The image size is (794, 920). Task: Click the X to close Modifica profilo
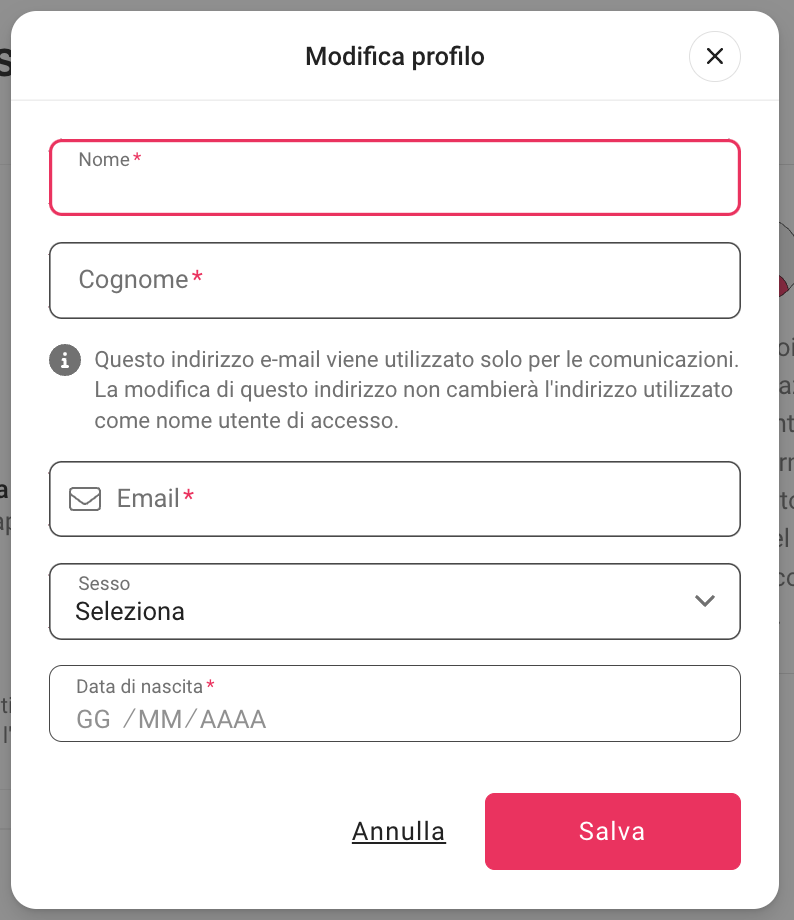pos(714,56)
